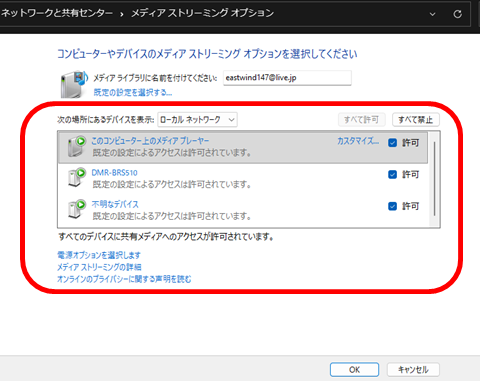
Task: Open オンラインのプライバシーに関する声明を読む link
Action: pos(124,279)
